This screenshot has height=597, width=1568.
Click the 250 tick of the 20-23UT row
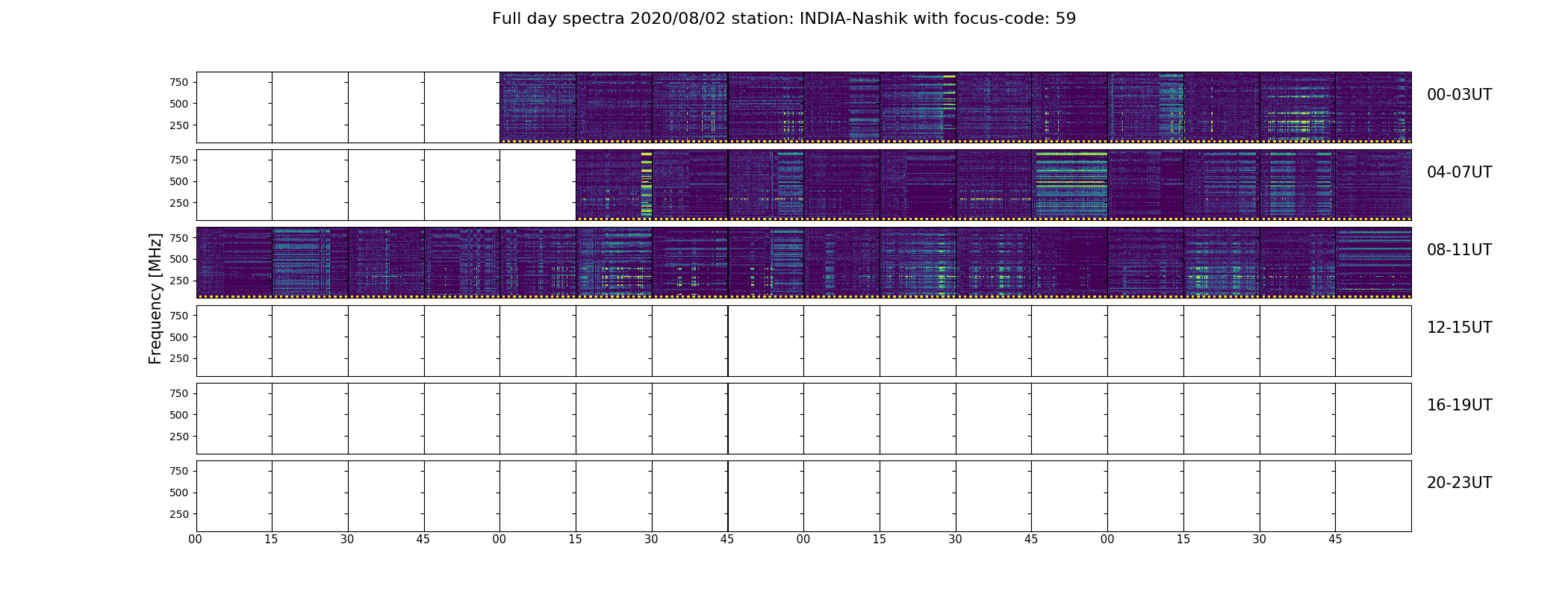coord(178,514)
